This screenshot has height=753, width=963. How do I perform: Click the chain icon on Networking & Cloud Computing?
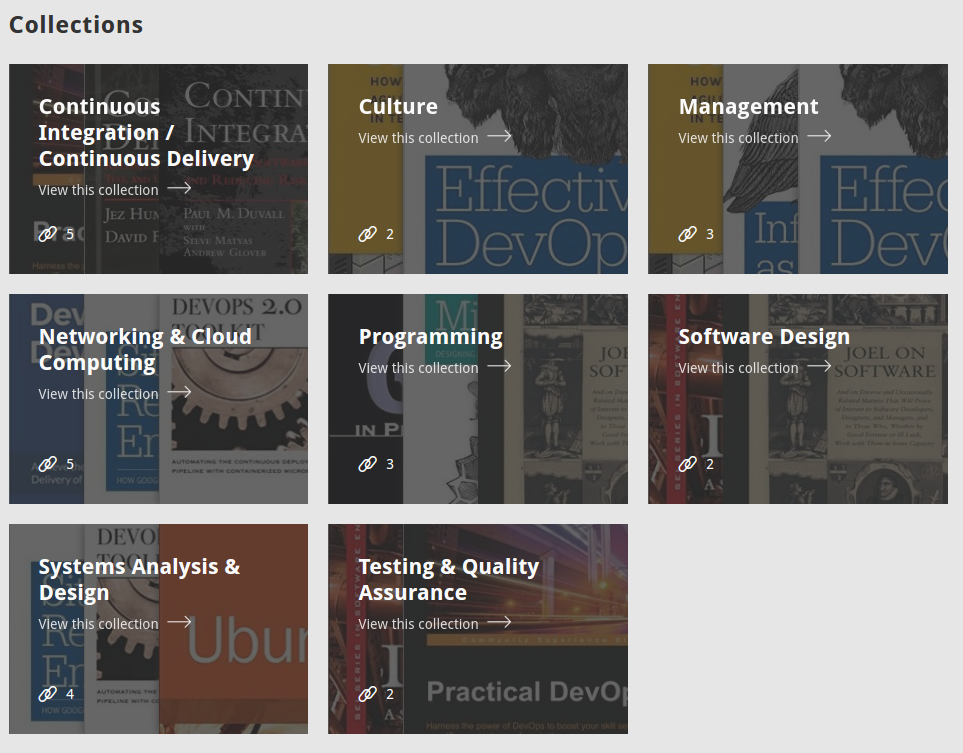tap(48, 463)
